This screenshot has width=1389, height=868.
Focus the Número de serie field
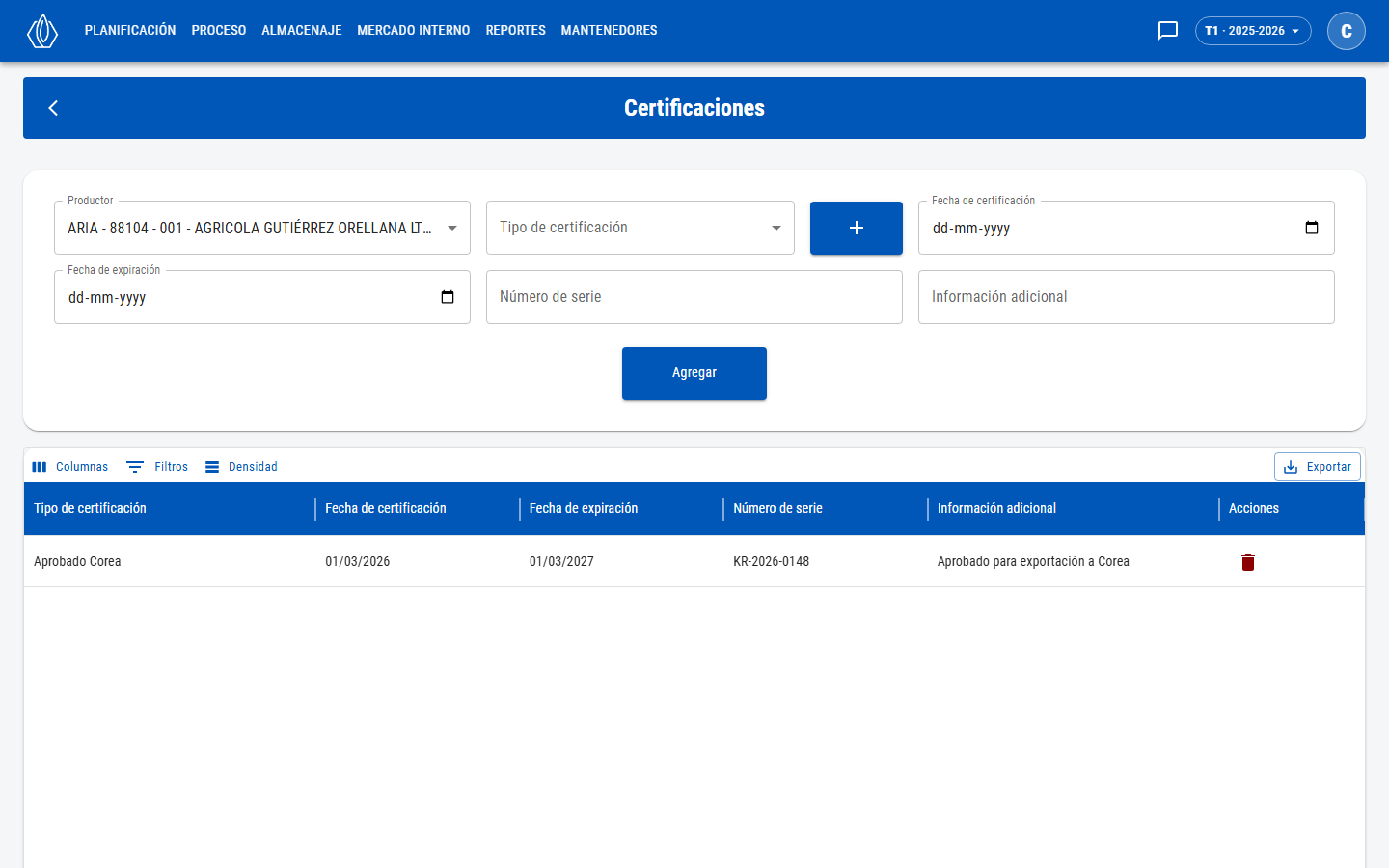(694, 297)
